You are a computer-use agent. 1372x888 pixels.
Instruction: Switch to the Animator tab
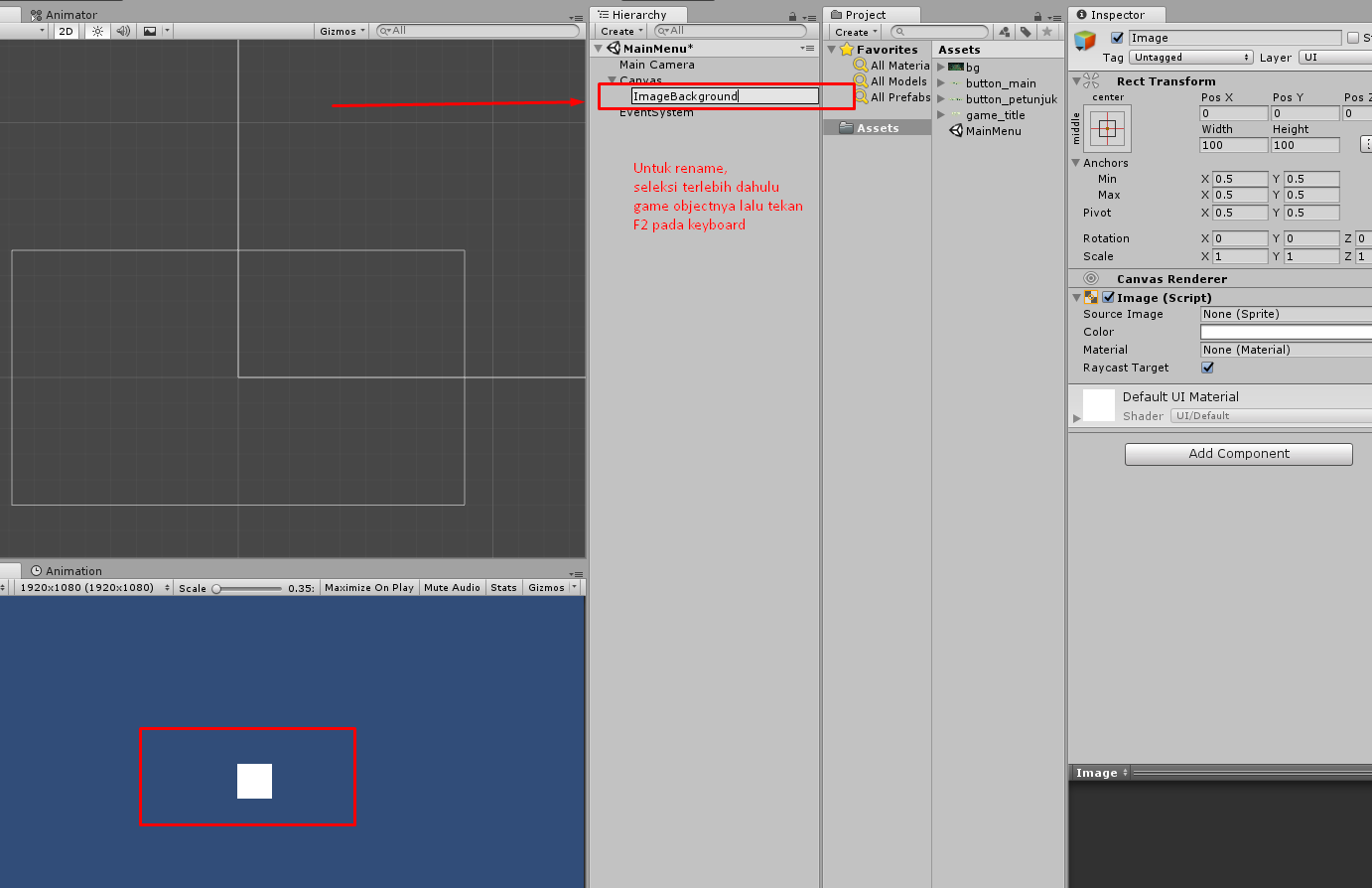tap(62, 14)
